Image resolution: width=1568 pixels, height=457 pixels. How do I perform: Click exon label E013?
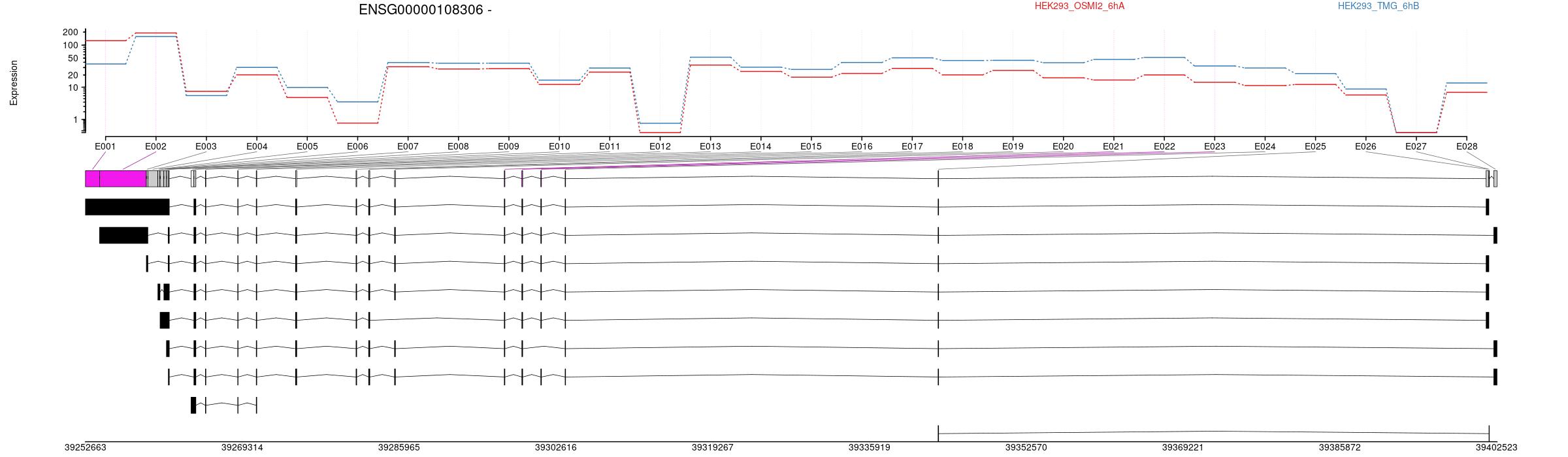click(x=710, y=147)
